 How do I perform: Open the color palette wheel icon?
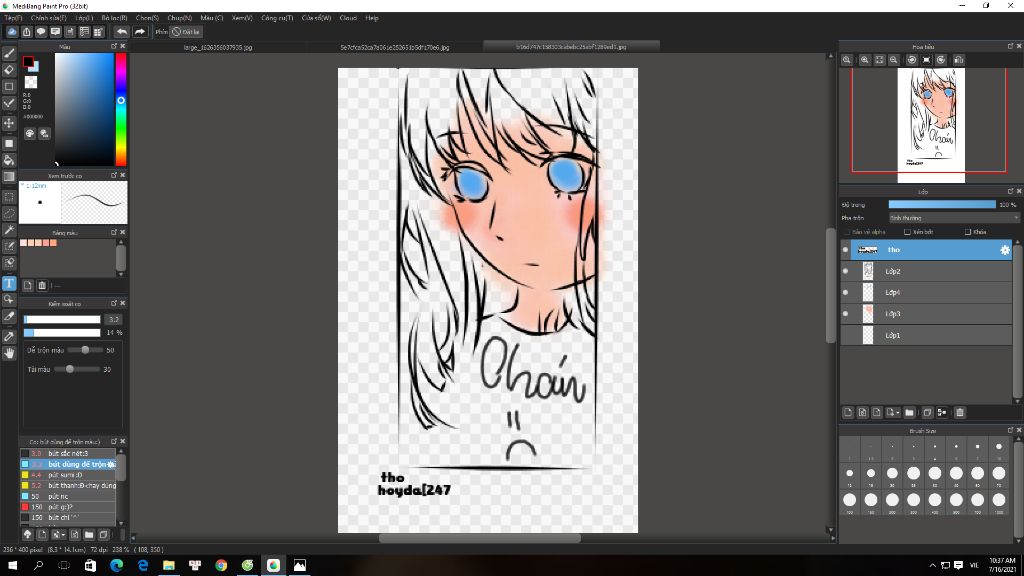[30, 133]
